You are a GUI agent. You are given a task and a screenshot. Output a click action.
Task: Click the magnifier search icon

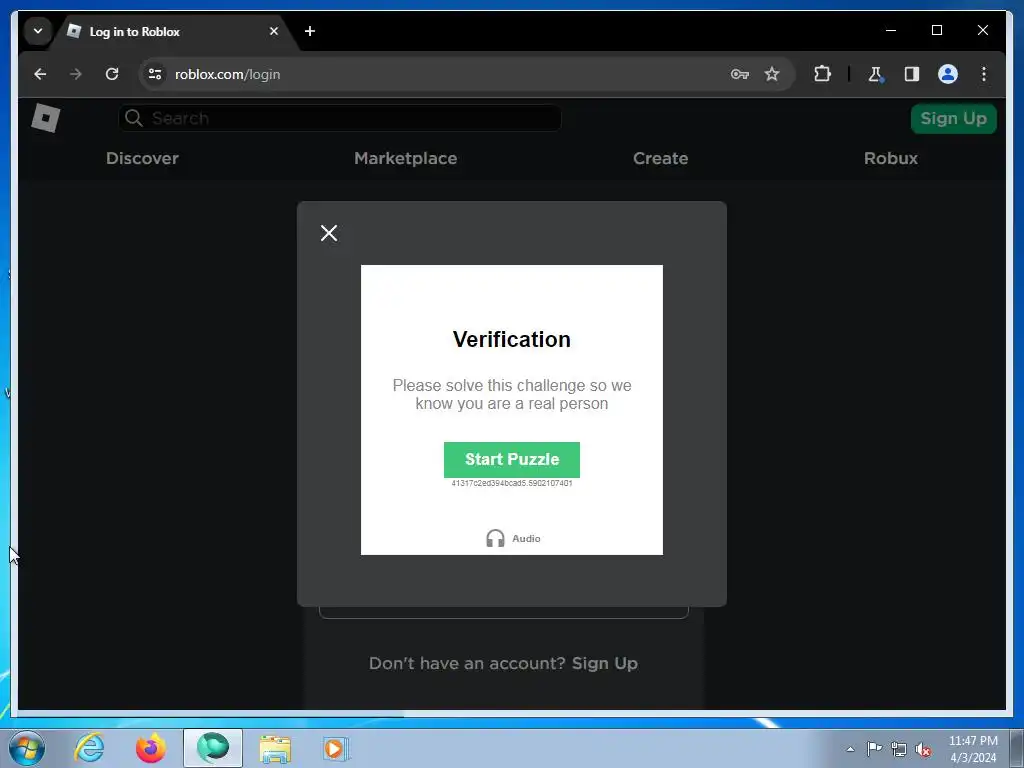coord(134,118)
